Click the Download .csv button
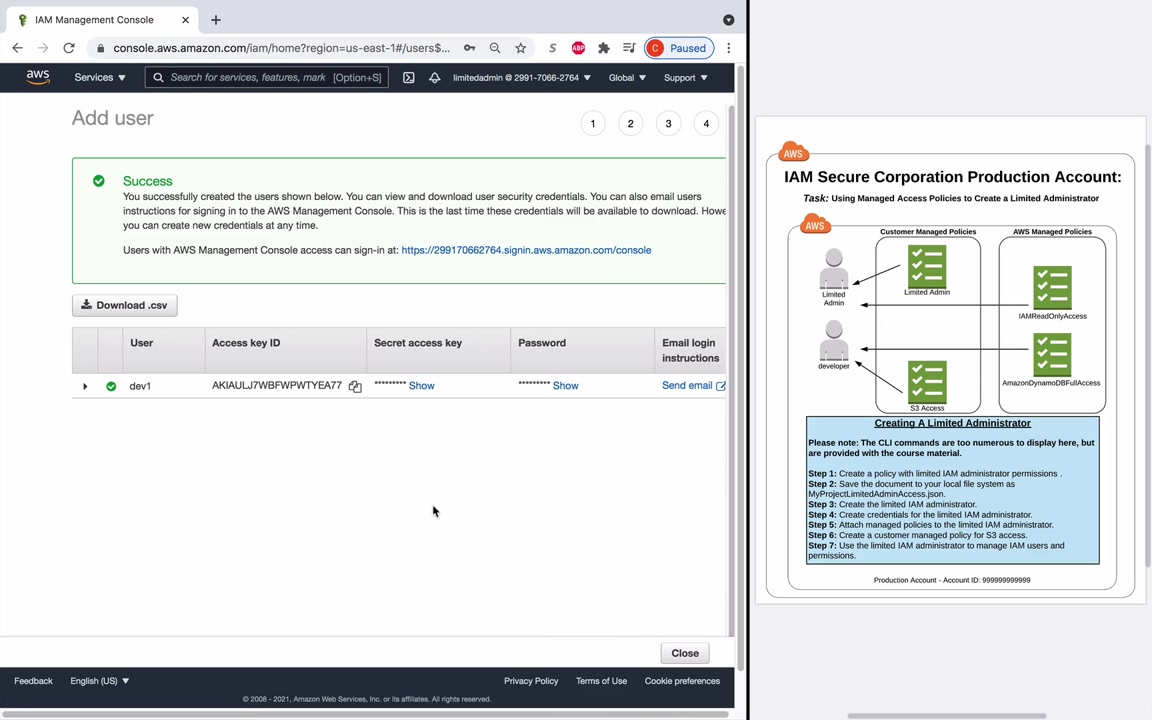 125,305
